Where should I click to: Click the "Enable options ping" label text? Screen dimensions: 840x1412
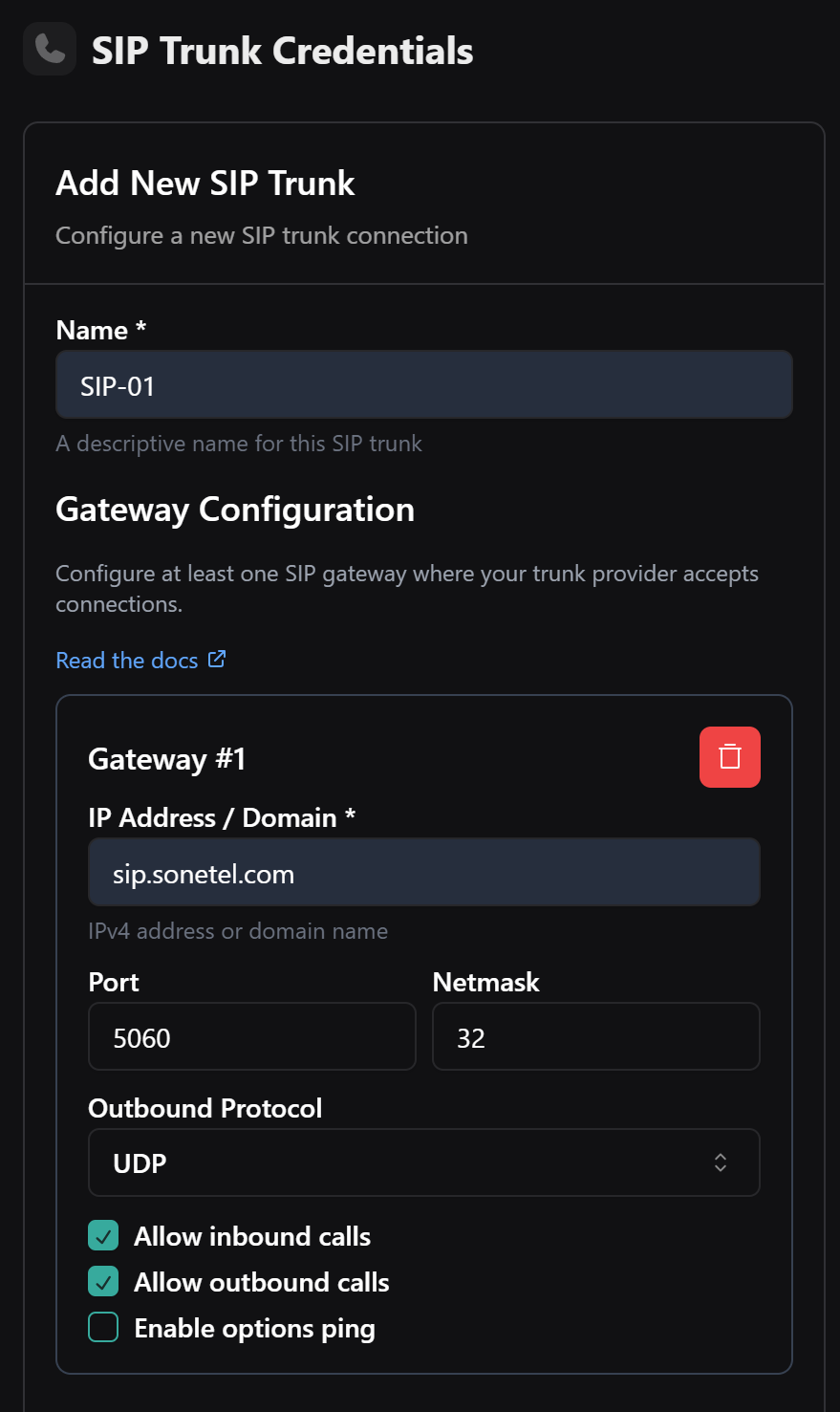coord(254,1328)
